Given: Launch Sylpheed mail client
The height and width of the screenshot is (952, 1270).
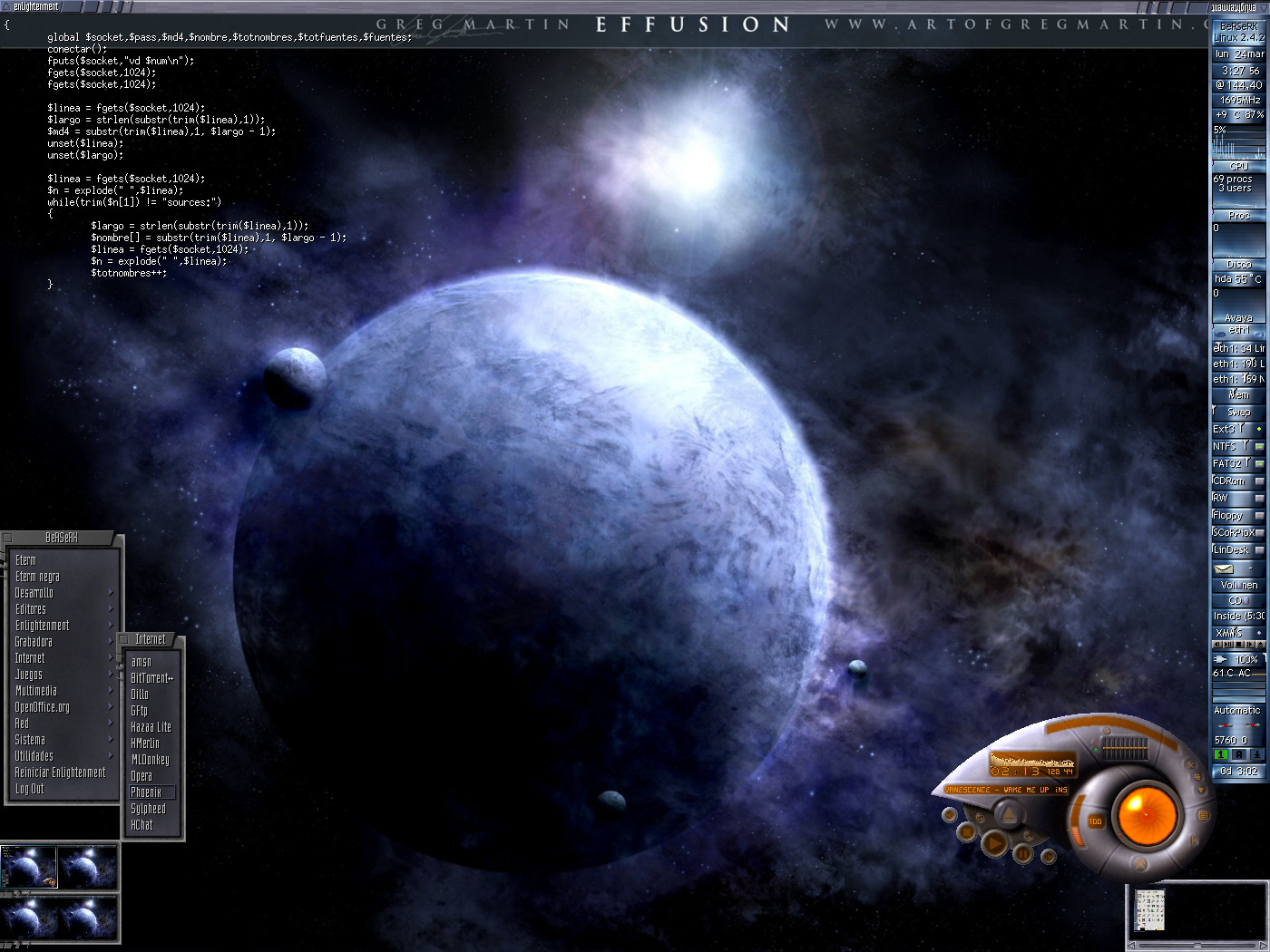Looking at the screenshot, I should tap(152, 809).
